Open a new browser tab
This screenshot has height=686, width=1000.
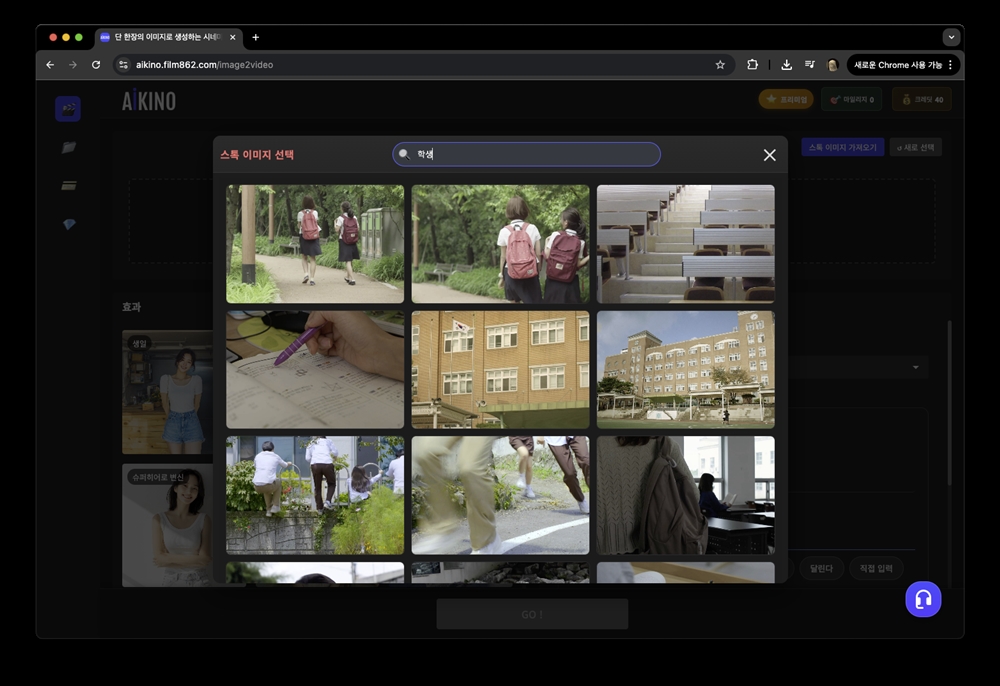255,37
